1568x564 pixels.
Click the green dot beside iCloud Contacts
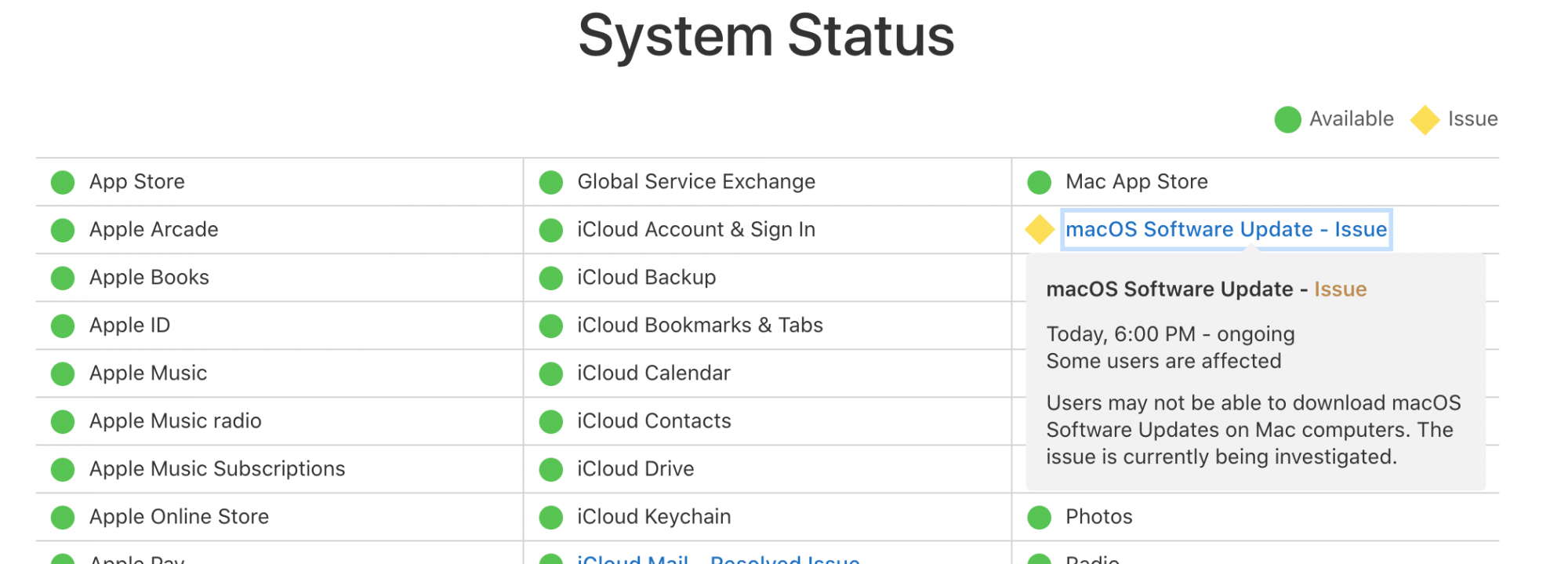(551, 422)
